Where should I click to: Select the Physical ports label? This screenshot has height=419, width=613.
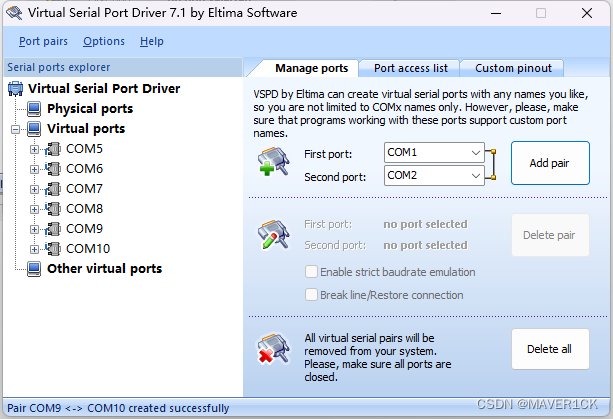[90, 109]
